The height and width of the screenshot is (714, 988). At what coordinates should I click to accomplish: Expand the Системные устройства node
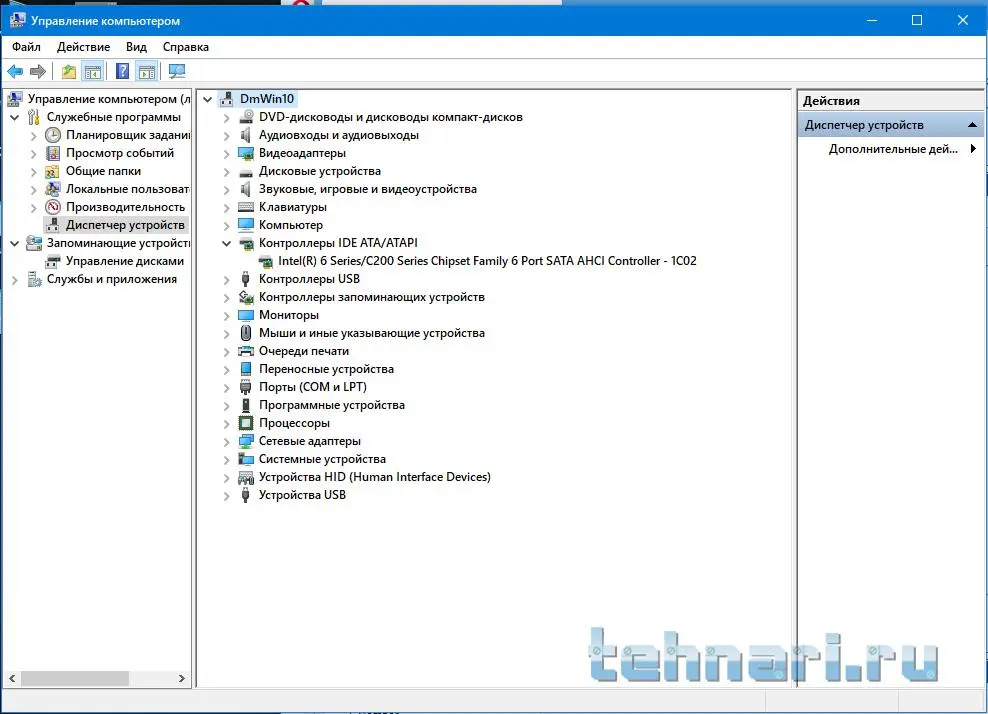point(226,460)
